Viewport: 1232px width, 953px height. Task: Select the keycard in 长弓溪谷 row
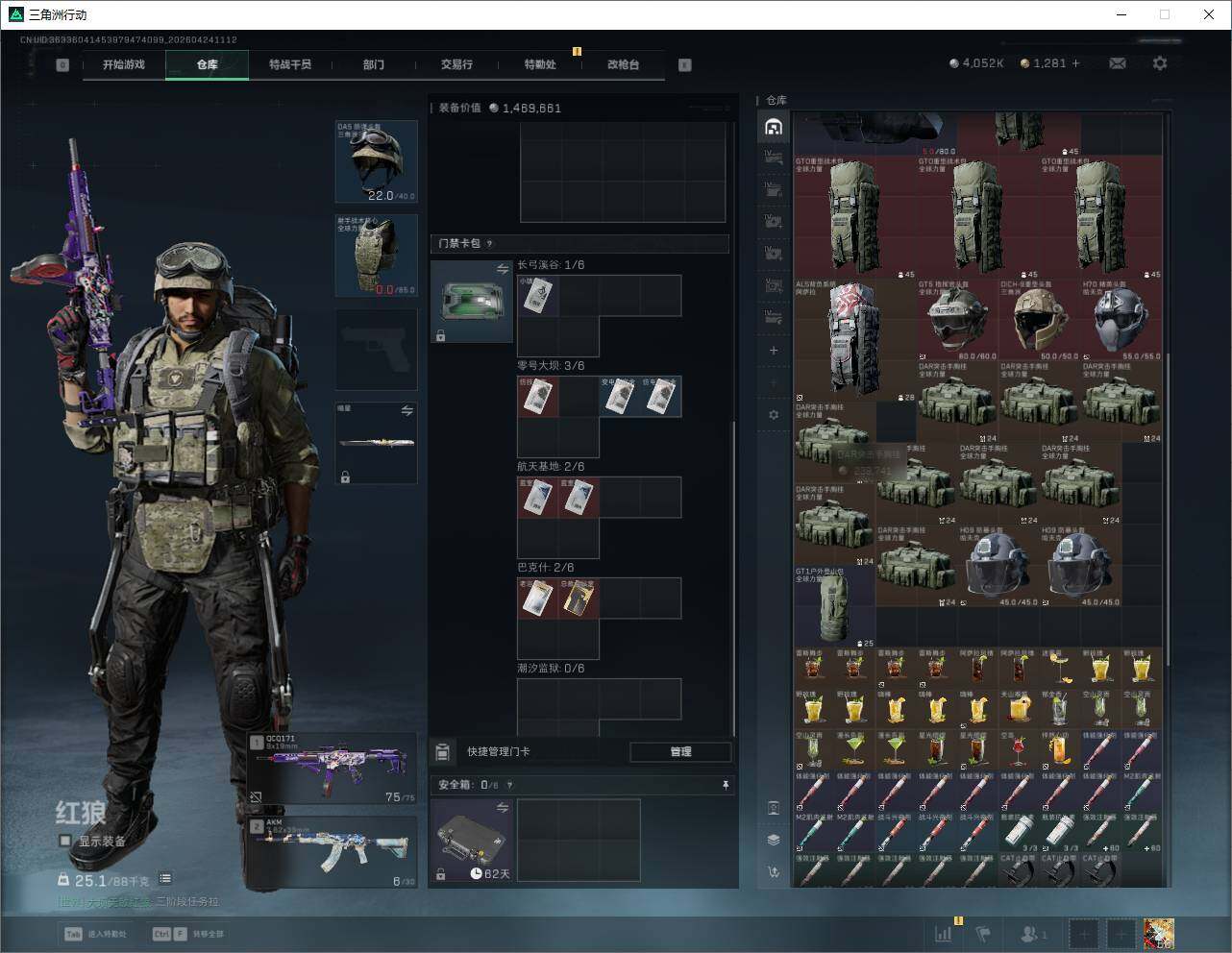(x=538, y=296)
